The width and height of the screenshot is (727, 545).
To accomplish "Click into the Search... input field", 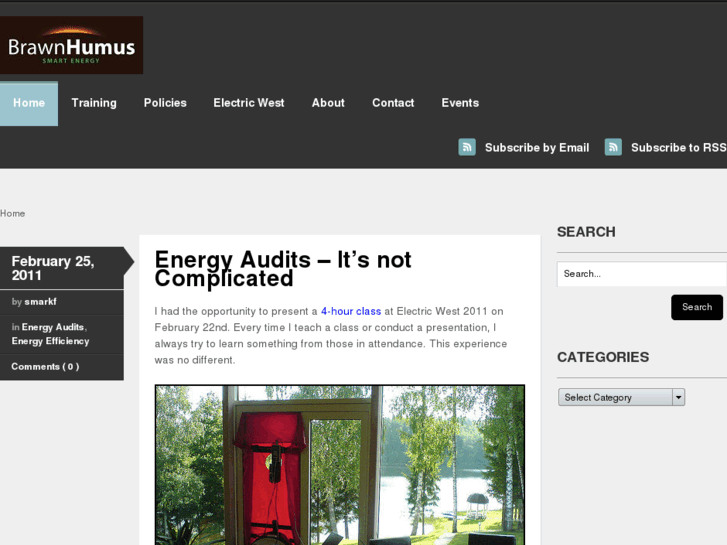I will point(642,274).
